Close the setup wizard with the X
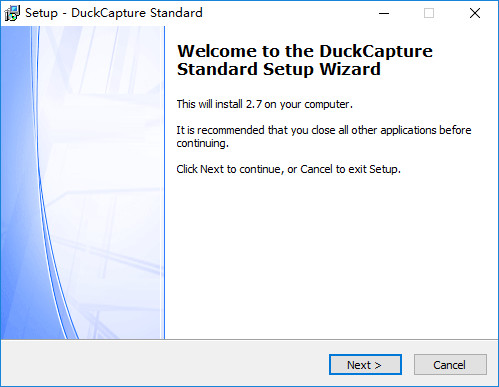This screenshot has height=387, width=499. pyautogui.click(x=475, y=13)
